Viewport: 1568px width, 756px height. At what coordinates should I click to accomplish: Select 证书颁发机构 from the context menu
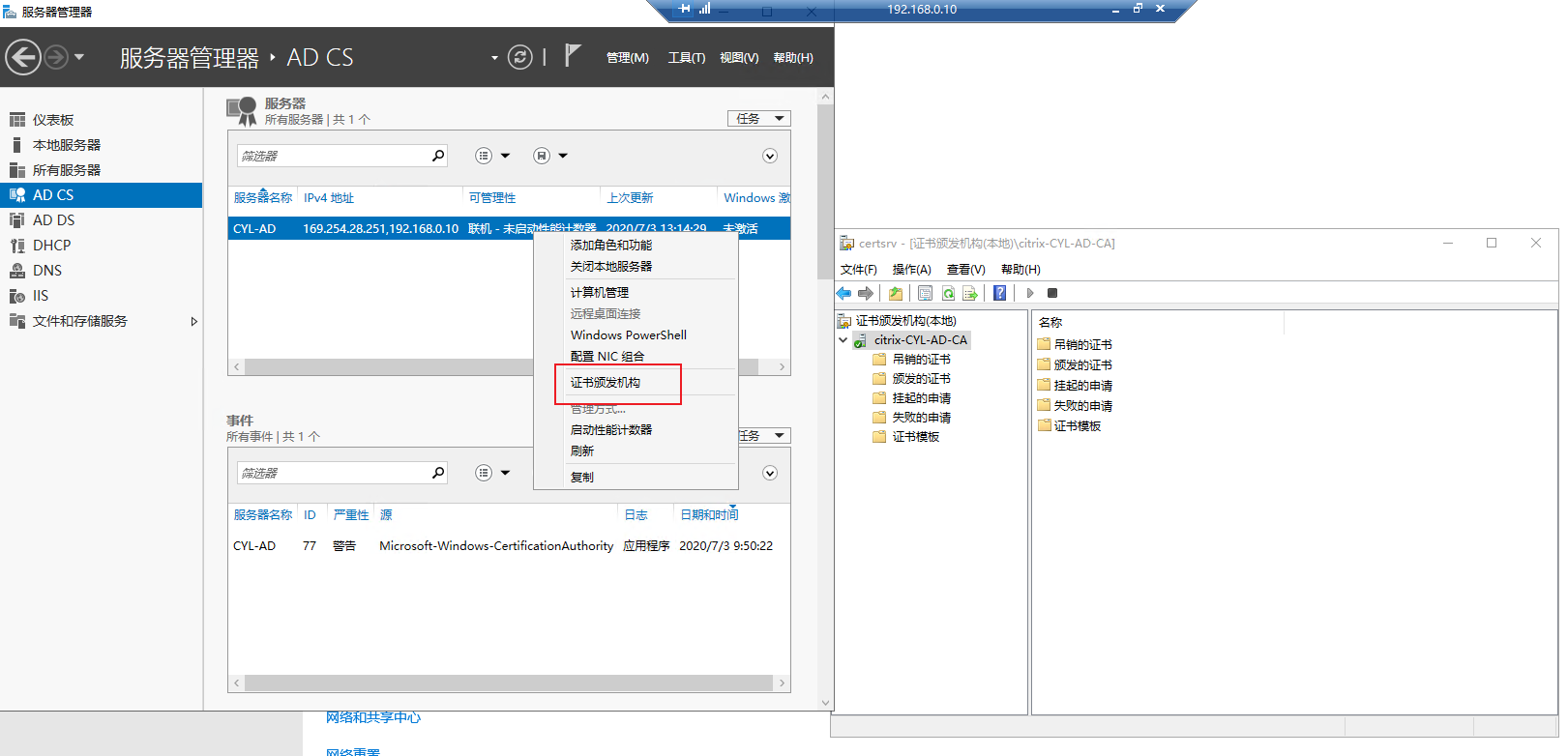click(x=606, y=383)
